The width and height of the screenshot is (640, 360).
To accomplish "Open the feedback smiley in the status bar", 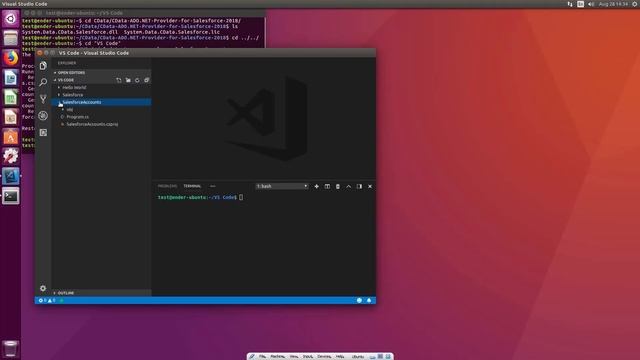I will tap(359, 300).
